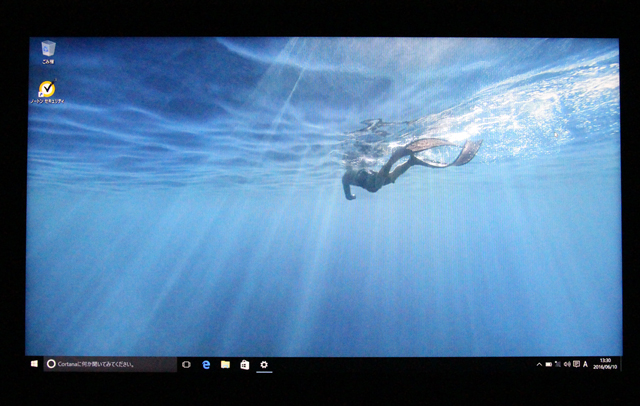Image resolution: width=640 pixels, height=406 pixels.
Task: Toggle the IME input mode indicator A
Action: pyautogui.click(x=585, y=364)
